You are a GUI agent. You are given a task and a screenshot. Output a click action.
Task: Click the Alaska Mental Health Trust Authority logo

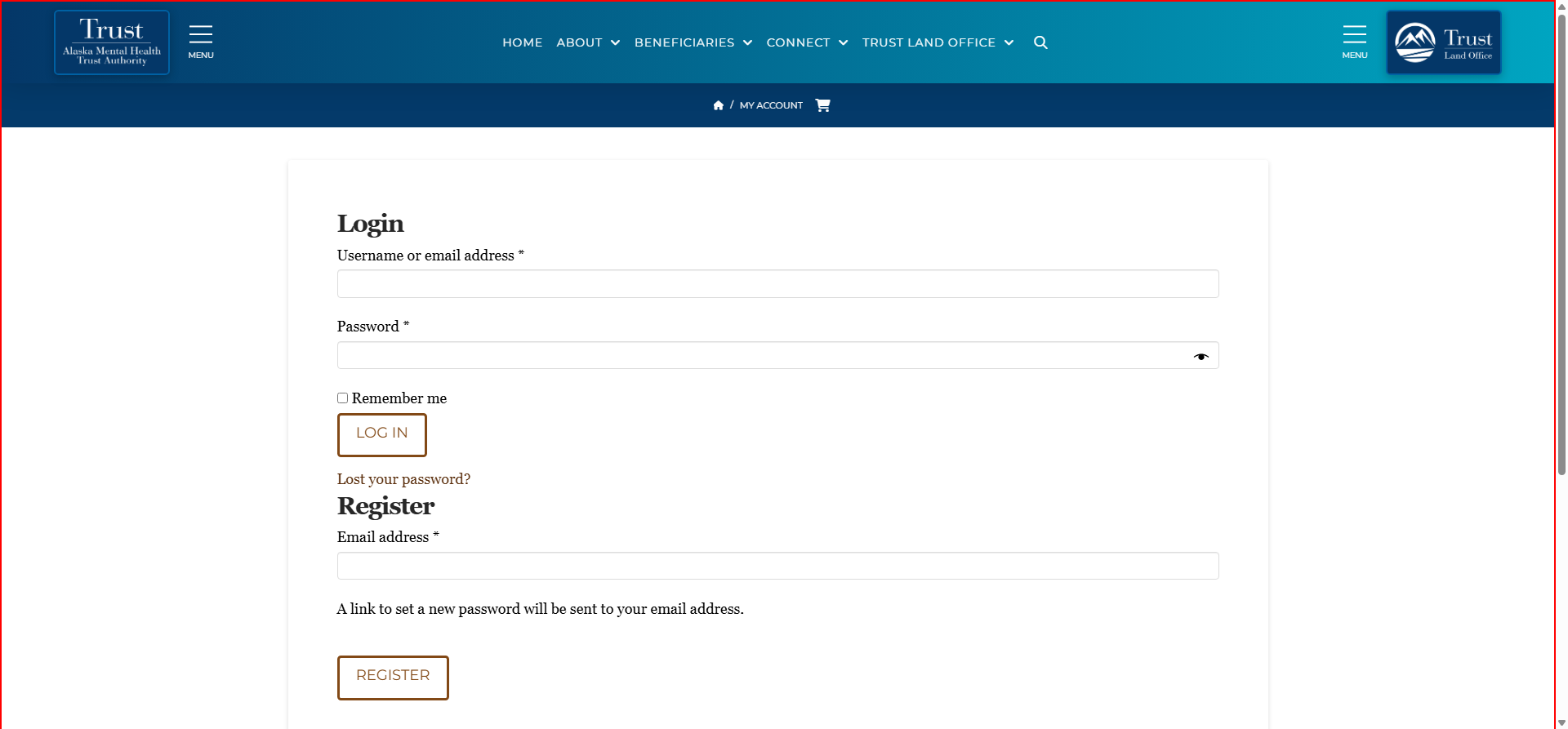pos(112,42)
